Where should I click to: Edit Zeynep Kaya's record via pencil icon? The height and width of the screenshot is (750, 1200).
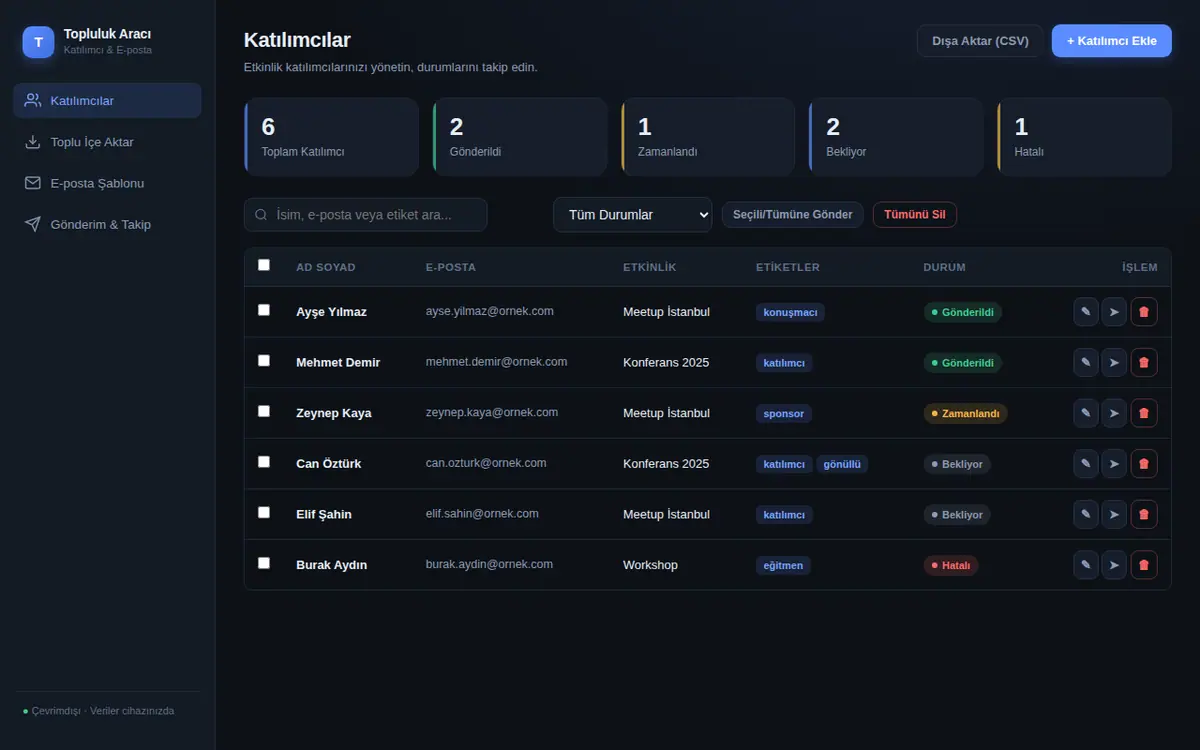1086,413
